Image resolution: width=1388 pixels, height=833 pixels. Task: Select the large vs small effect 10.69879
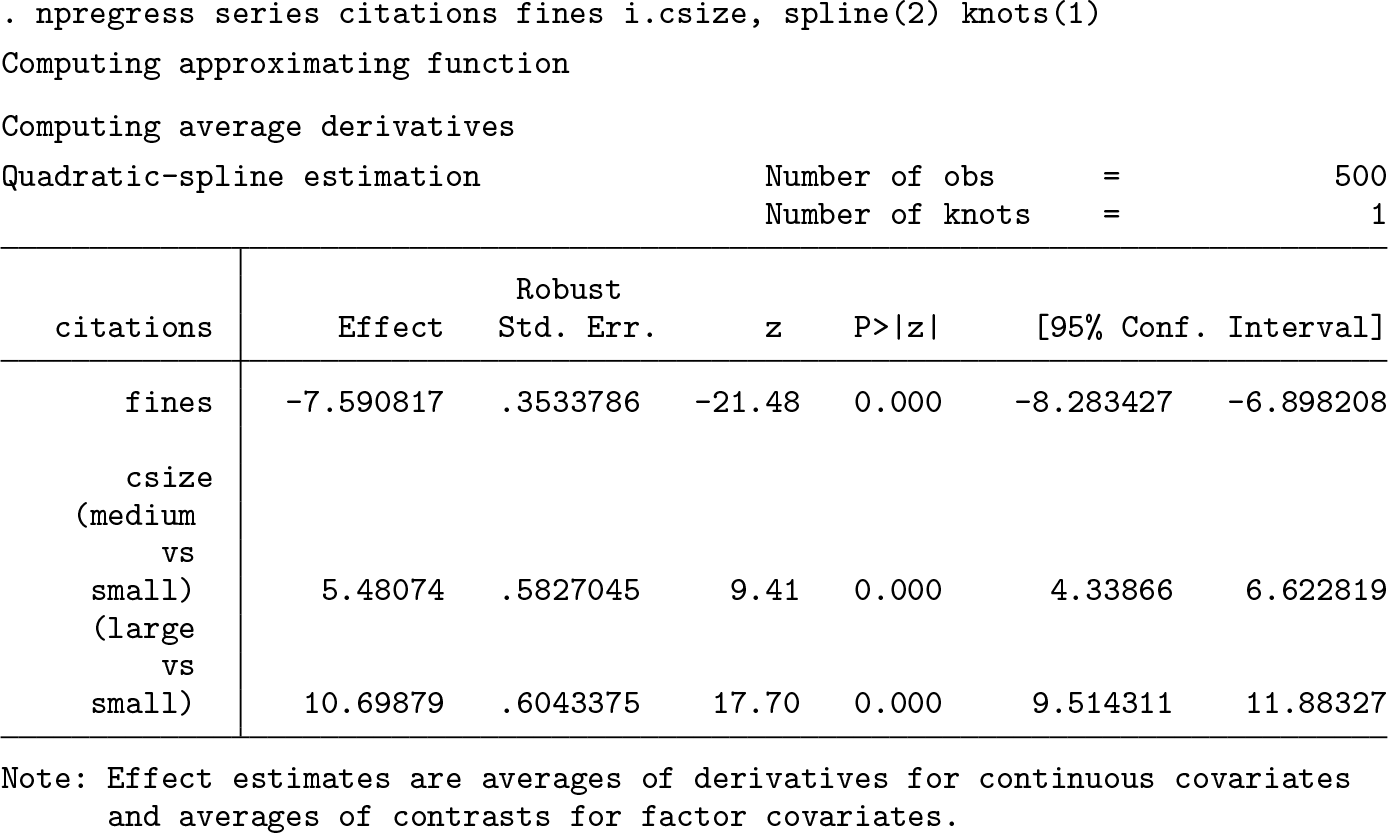click(x=373, y=704)
